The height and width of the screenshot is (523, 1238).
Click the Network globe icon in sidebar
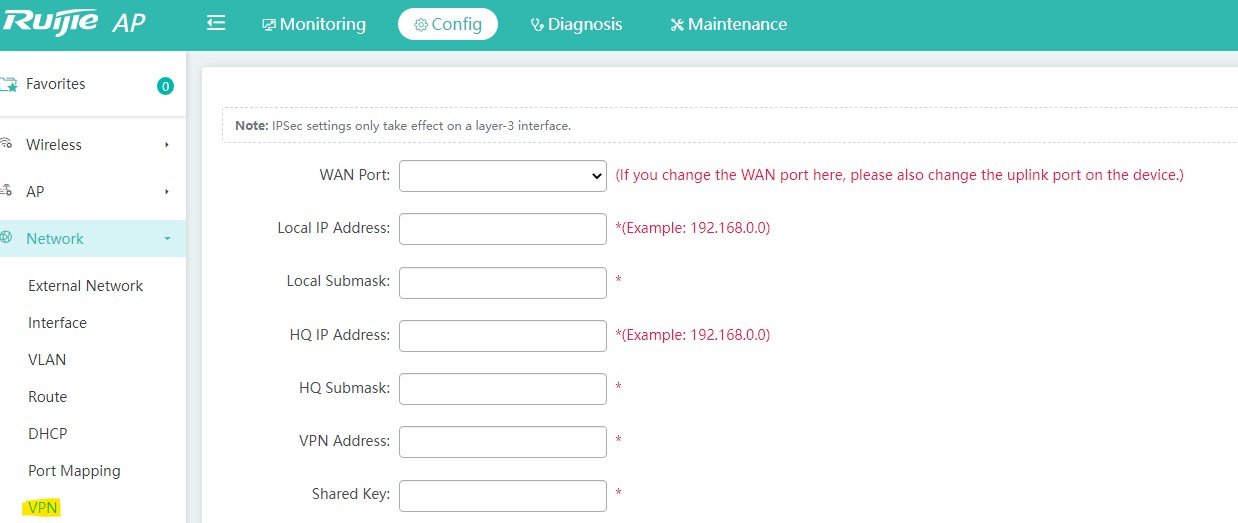tap(7, 238)
